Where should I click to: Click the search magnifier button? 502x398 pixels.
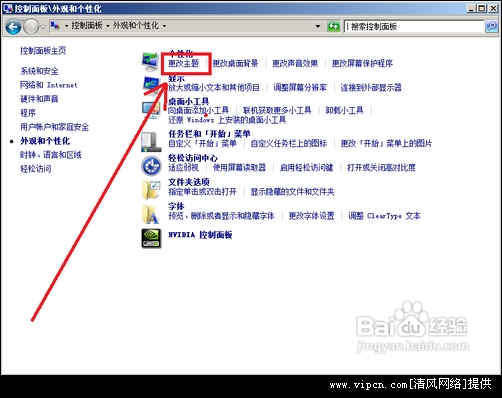(x=491, y=26)
